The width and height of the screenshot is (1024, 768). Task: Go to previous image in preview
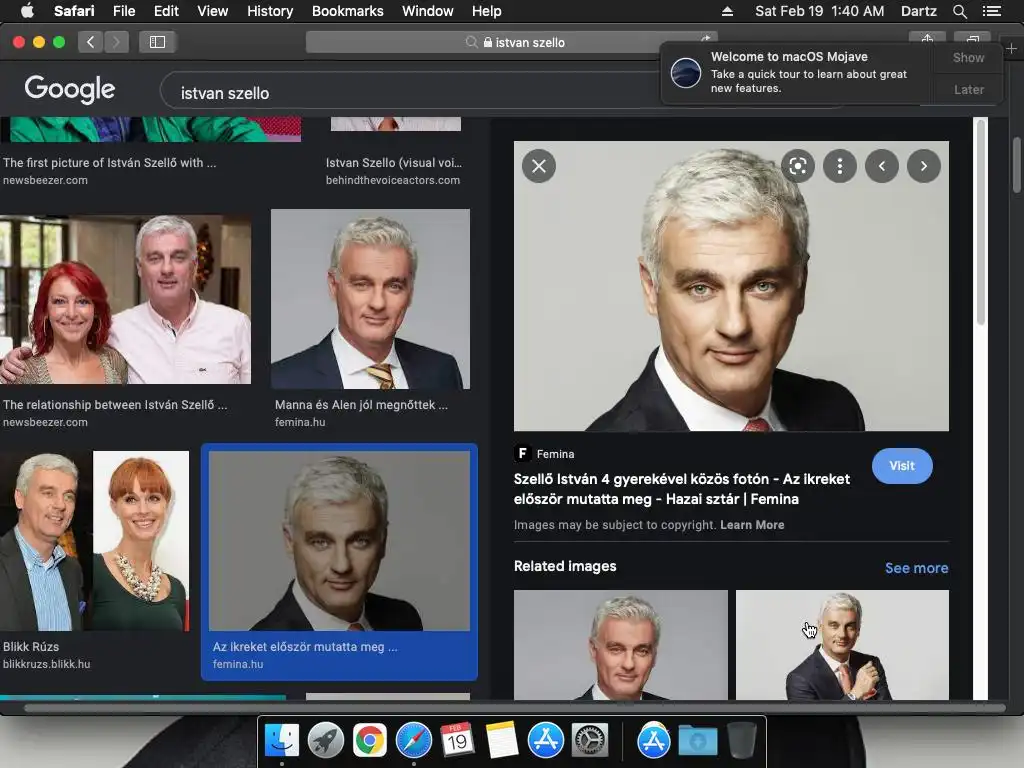(882, 166)
